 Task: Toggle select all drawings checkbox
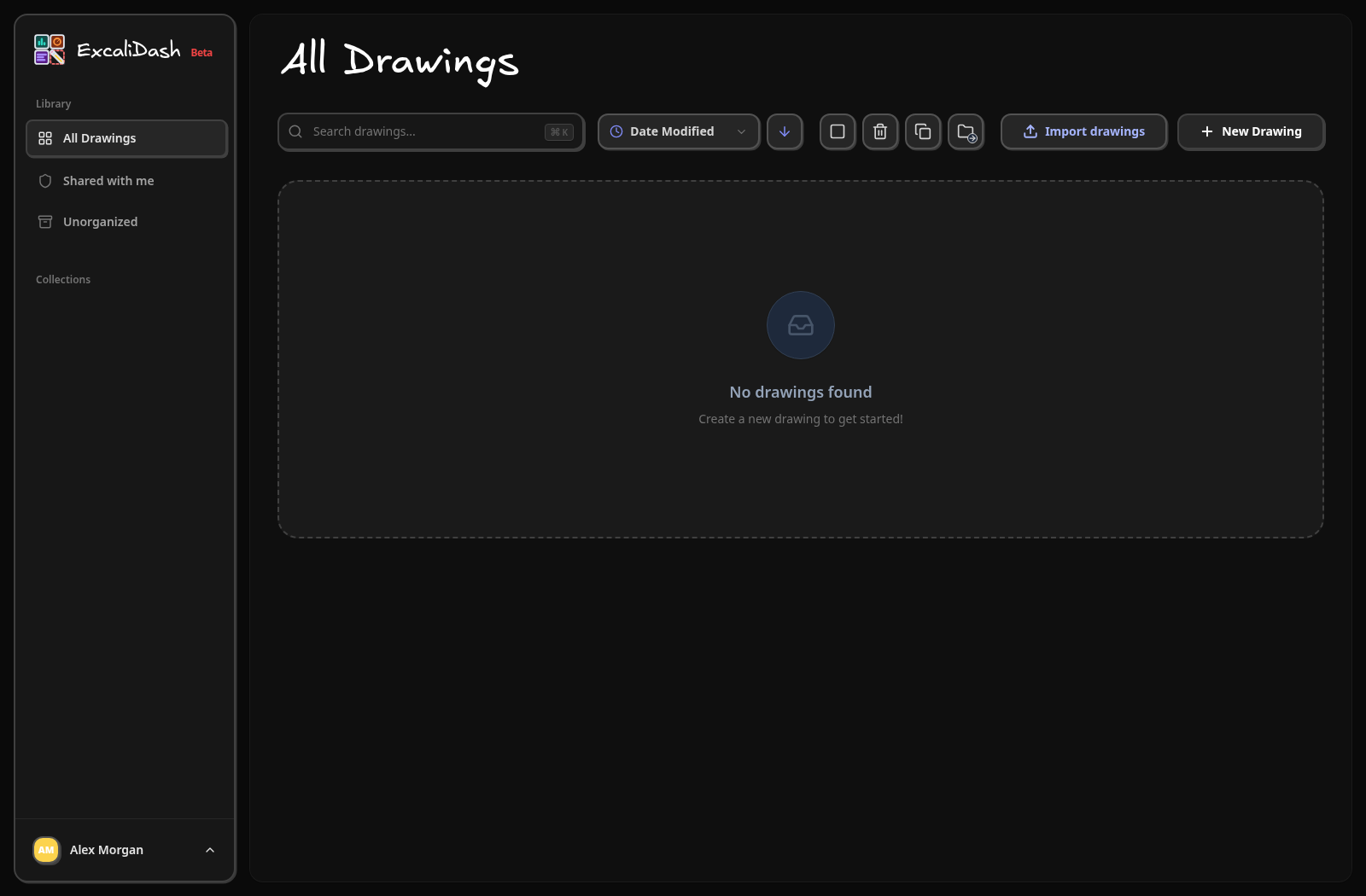point(838,131)
